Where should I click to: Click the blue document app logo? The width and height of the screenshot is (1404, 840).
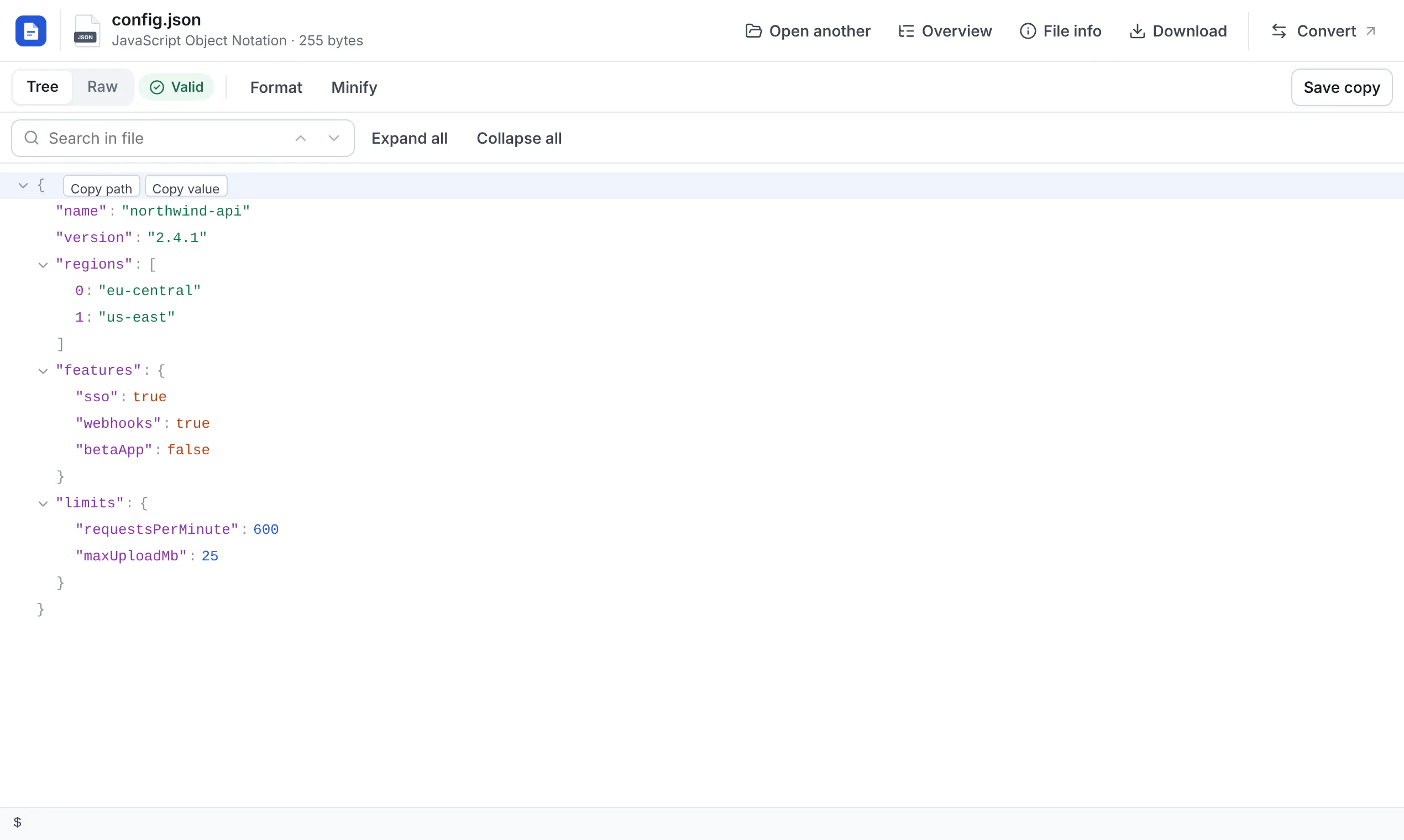pos(30,30)
